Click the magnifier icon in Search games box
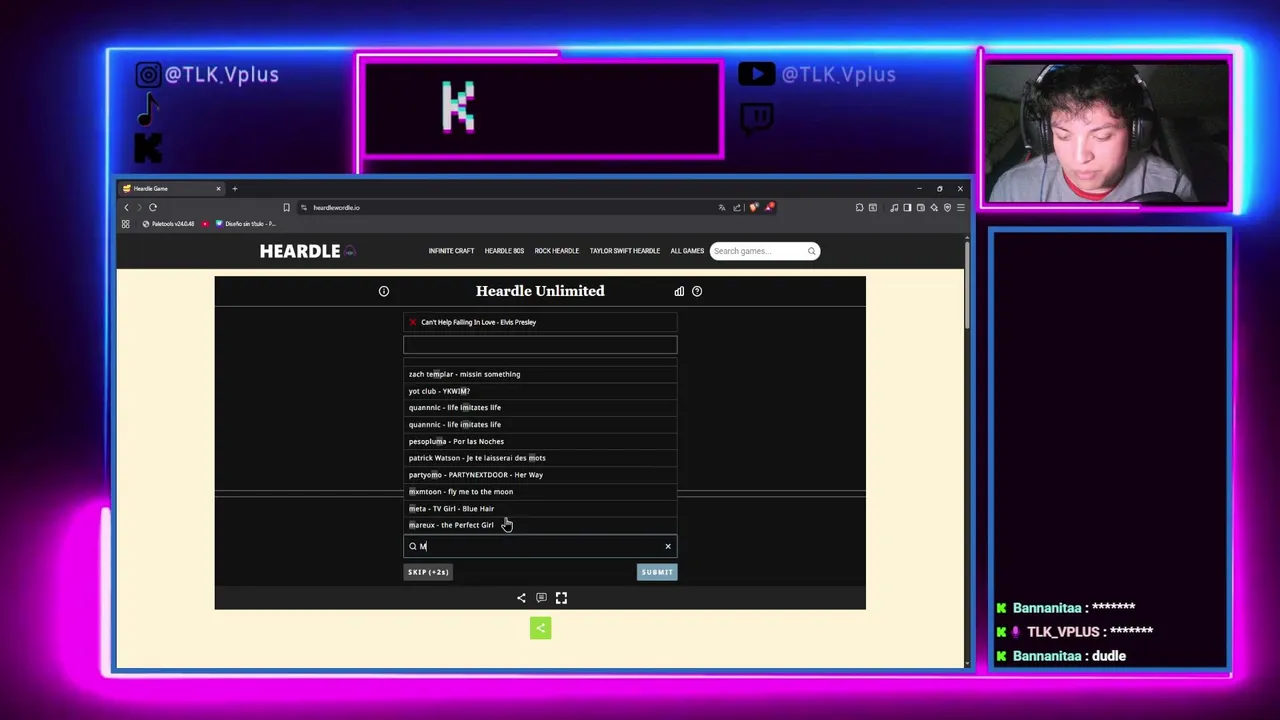Image resolution: width=1280 pixels, height=720 pixels. click(811, 251)
